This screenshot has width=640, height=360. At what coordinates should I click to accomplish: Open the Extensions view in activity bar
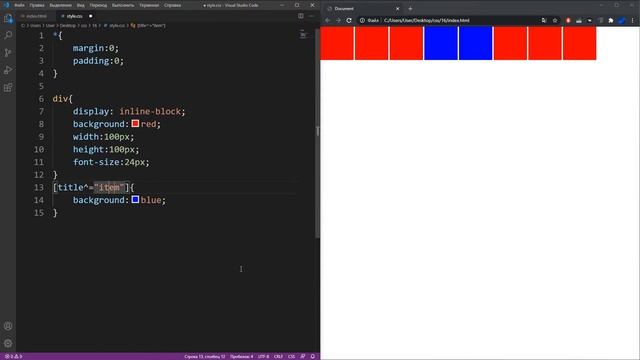(8, 87)
